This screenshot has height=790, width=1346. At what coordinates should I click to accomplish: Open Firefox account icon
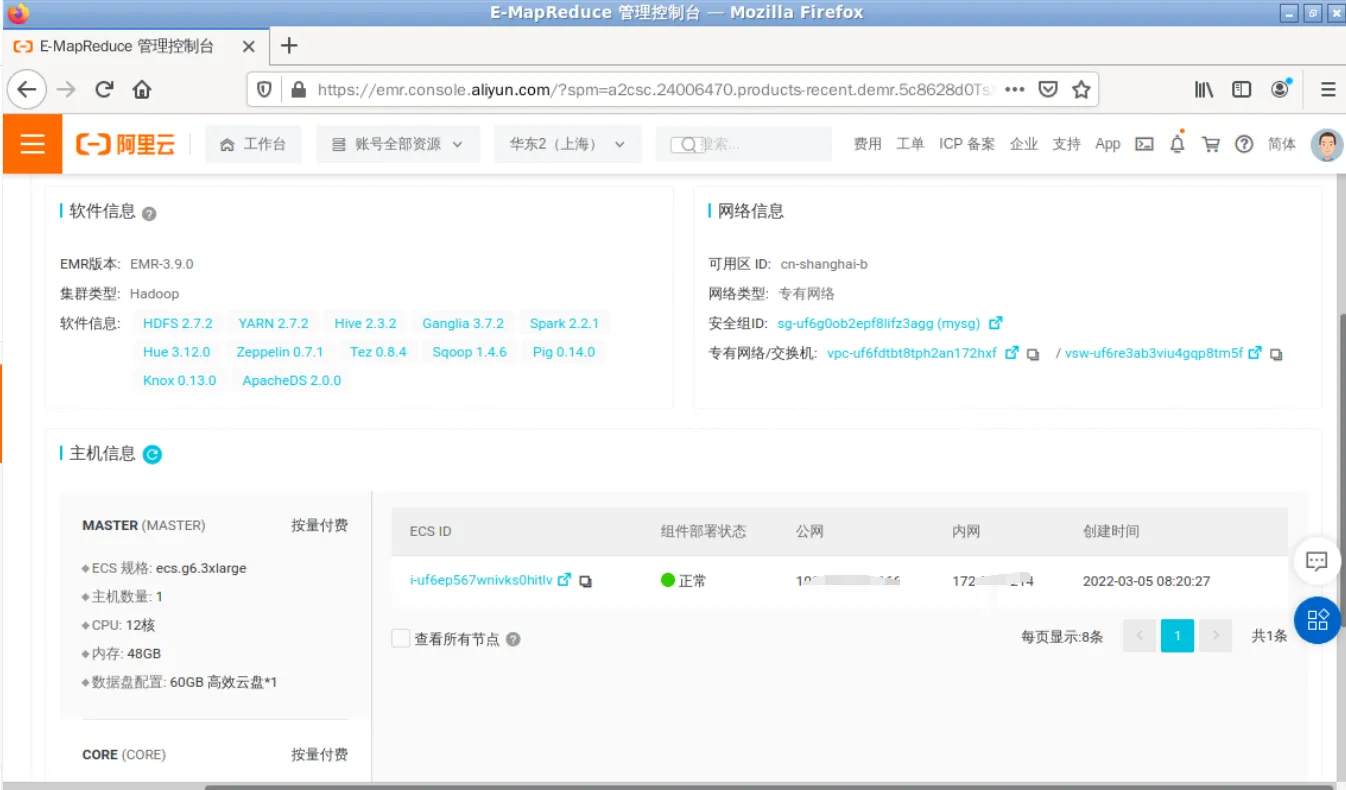[x=1280, y=89]
